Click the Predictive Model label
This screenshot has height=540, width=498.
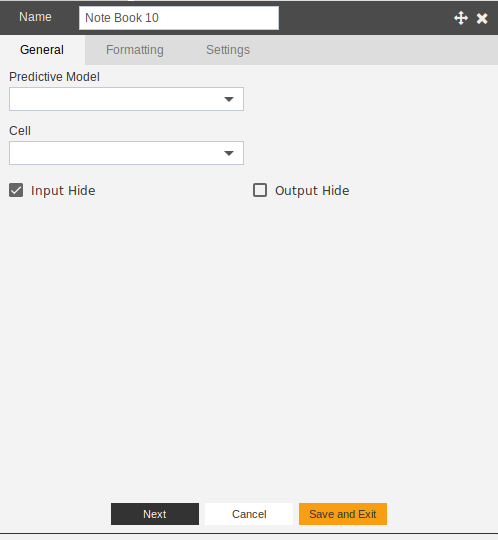(54, 77)
